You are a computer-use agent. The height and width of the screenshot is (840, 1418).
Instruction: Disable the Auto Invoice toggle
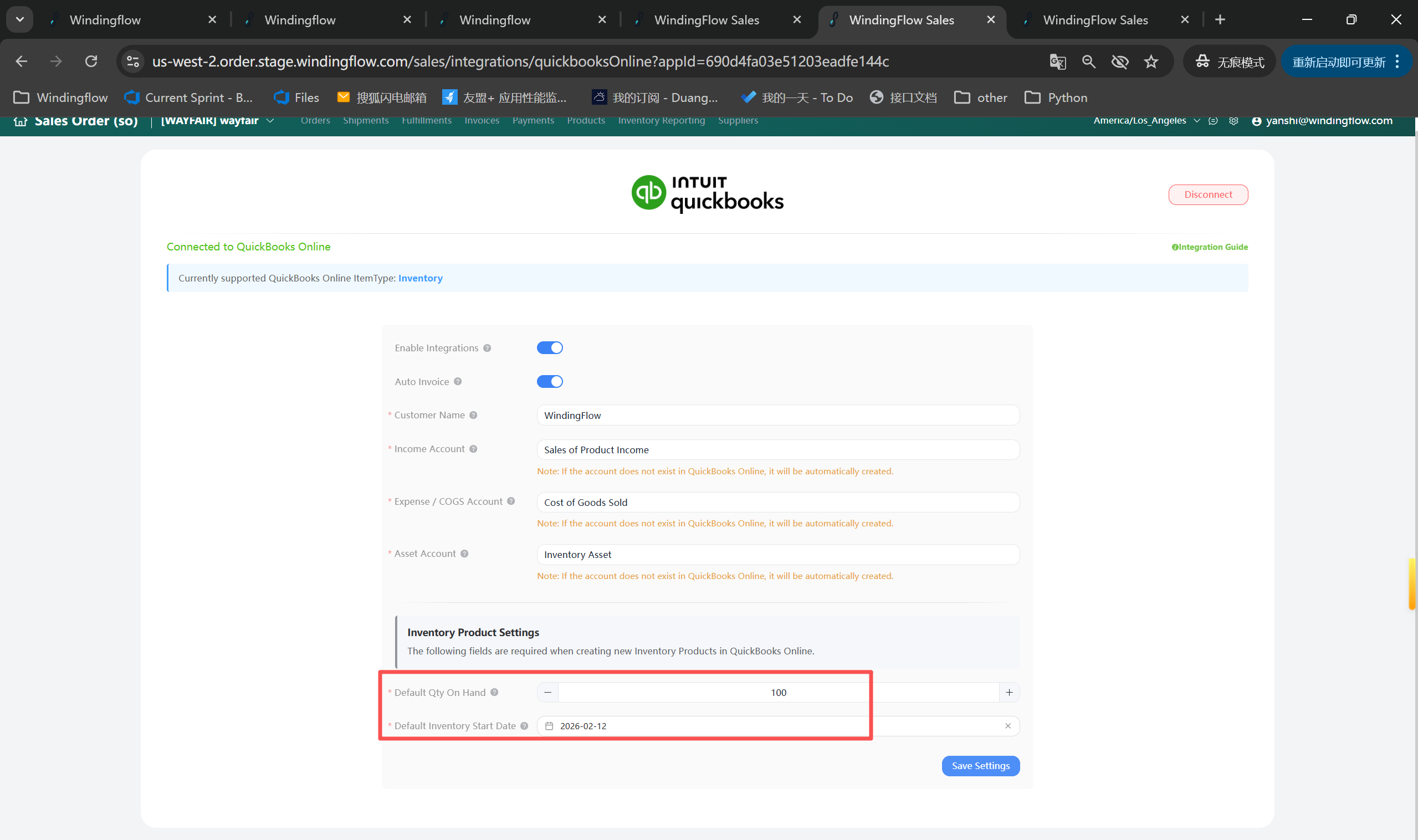550,381
